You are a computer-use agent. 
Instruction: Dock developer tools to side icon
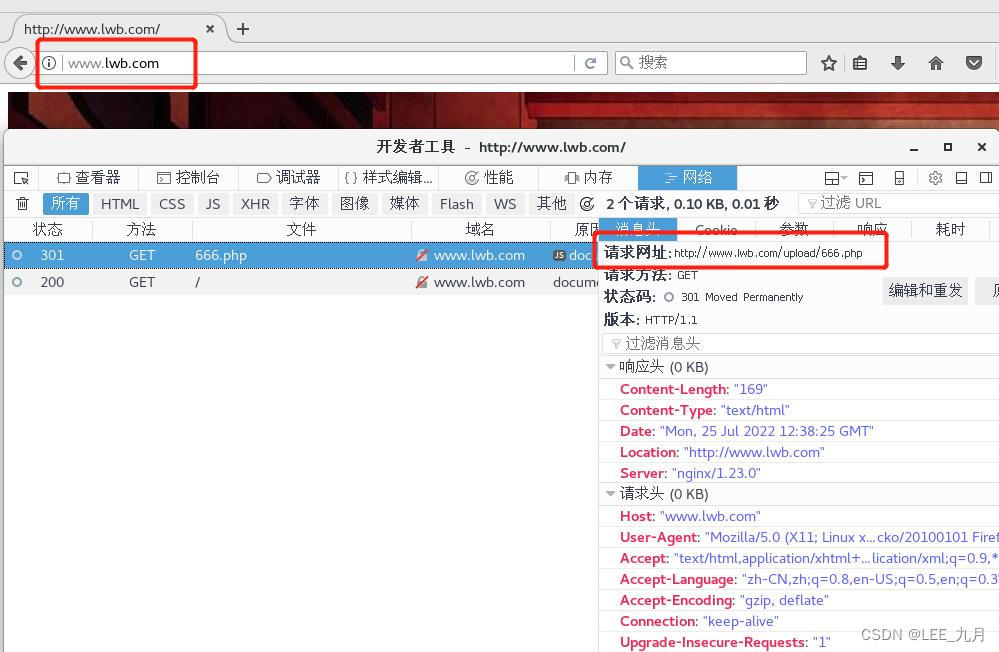click(986, 178)
